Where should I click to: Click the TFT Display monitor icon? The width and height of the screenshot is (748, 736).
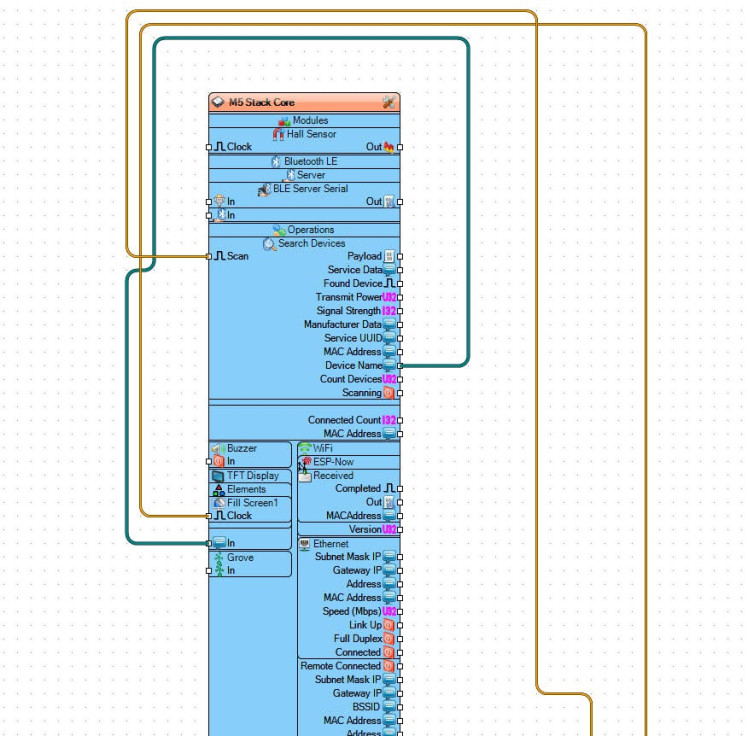pos(218,476)
